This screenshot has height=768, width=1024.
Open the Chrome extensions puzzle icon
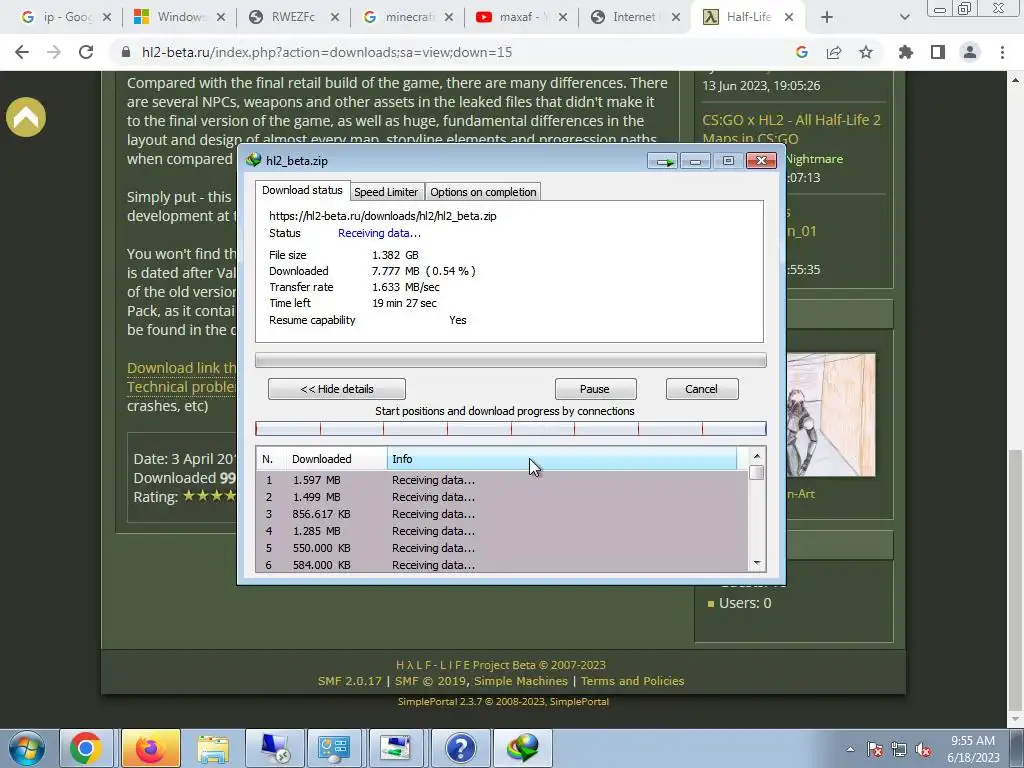point(906,52)
